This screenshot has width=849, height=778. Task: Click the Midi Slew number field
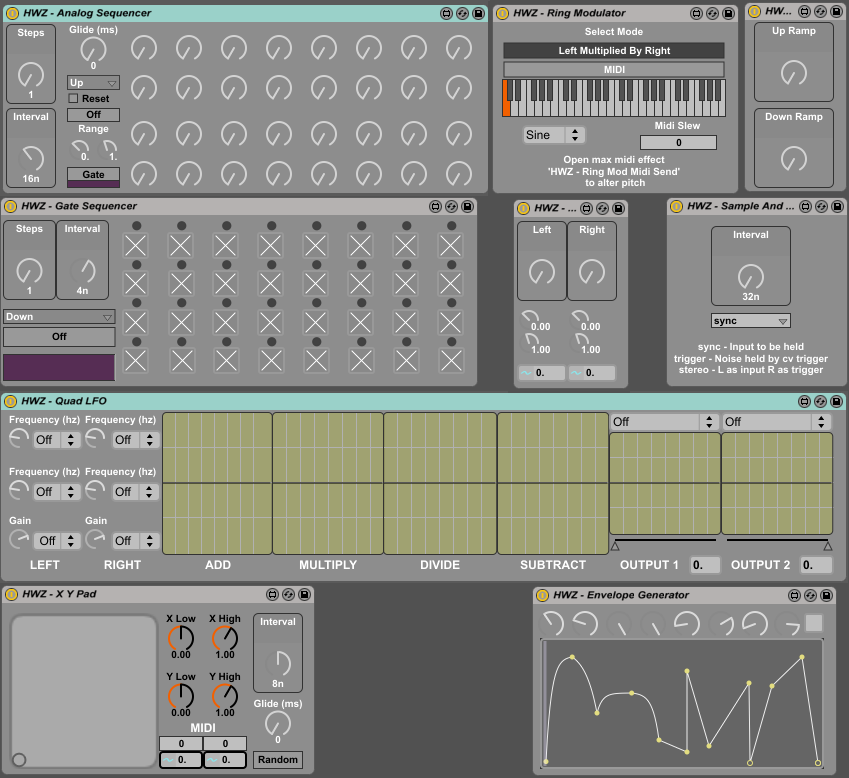(678, 143)
